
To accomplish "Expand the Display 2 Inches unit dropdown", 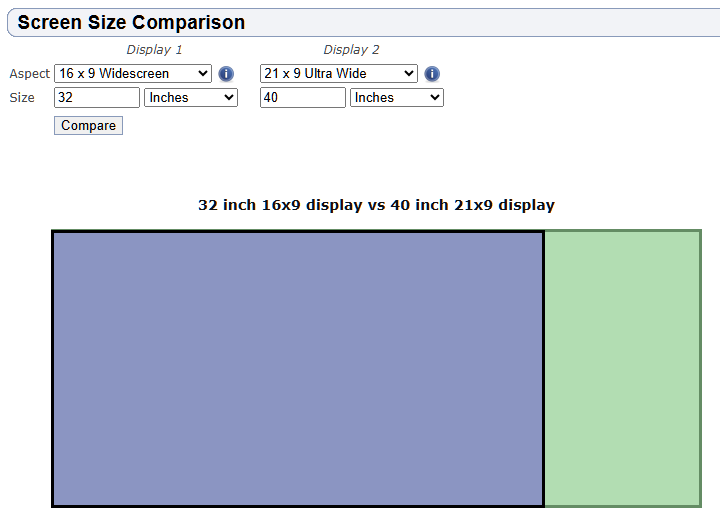I will point(396,98).
